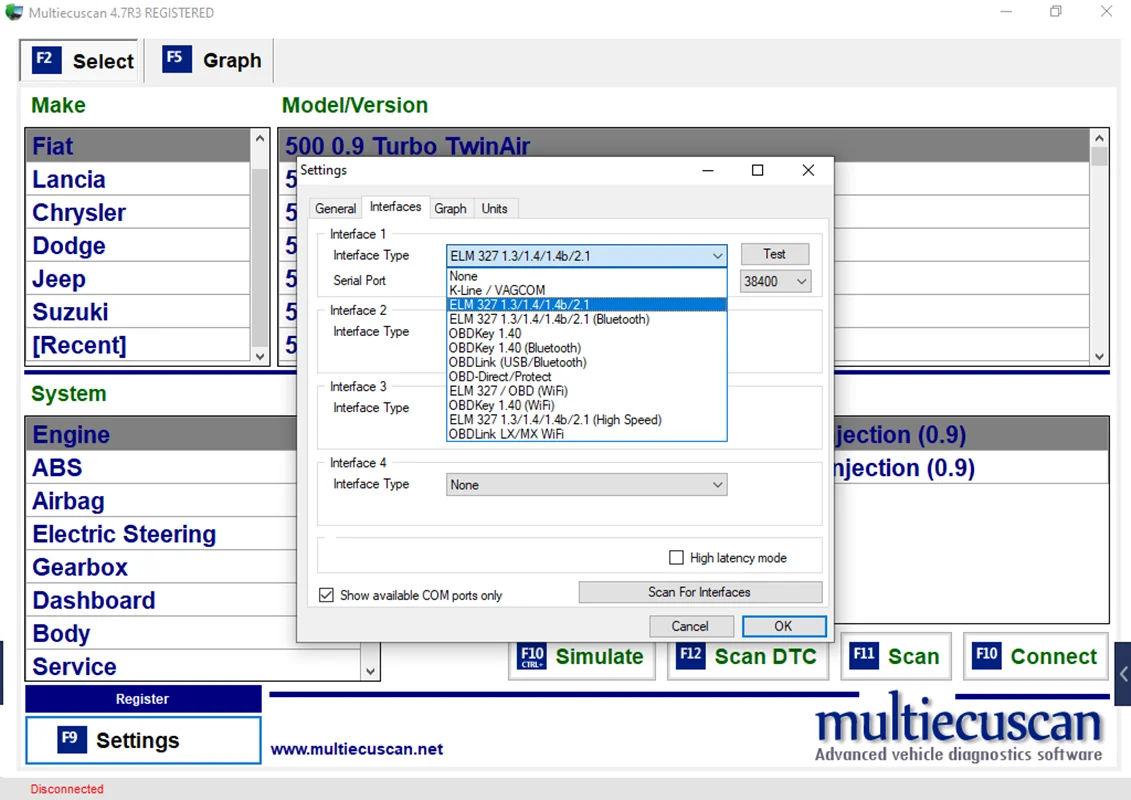Screen dimensions: 1131x800
Task: Click System list scroll-down arrow
Action: (x=370, y=671)
